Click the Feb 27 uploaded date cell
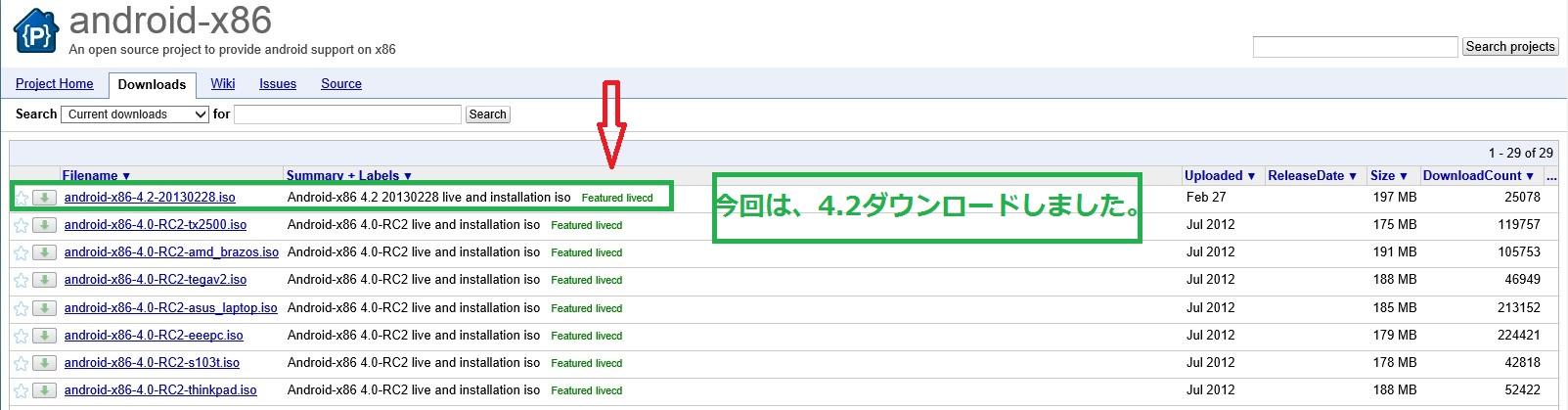The image size is (1568, 410). (x=1206, y=198)
